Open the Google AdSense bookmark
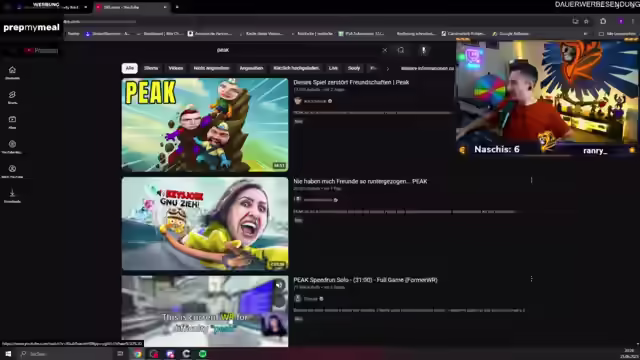Viewport: 640px width, 360px height. (510, 34)
